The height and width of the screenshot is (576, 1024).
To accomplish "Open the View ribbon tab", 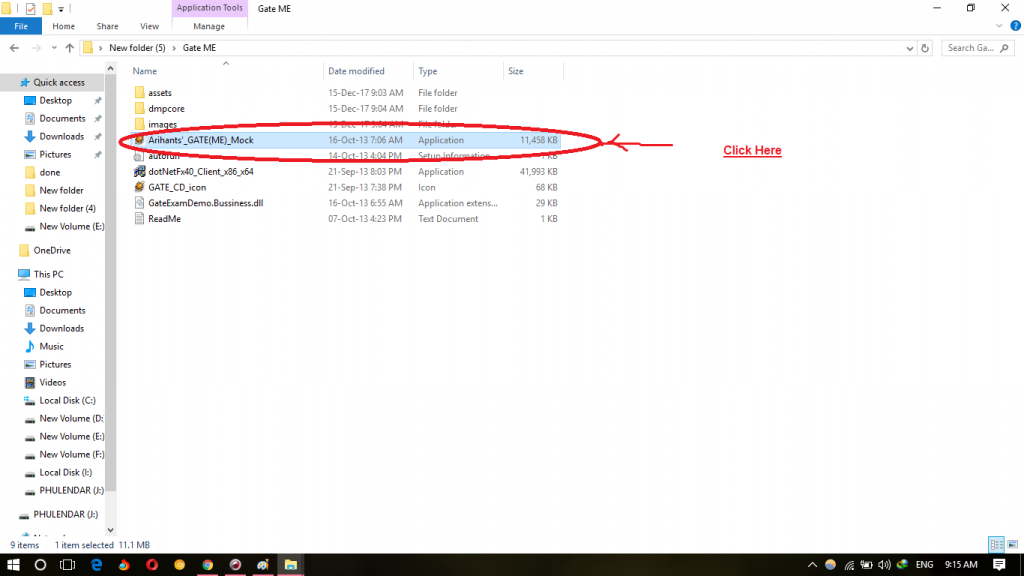I will click(149, 26).
